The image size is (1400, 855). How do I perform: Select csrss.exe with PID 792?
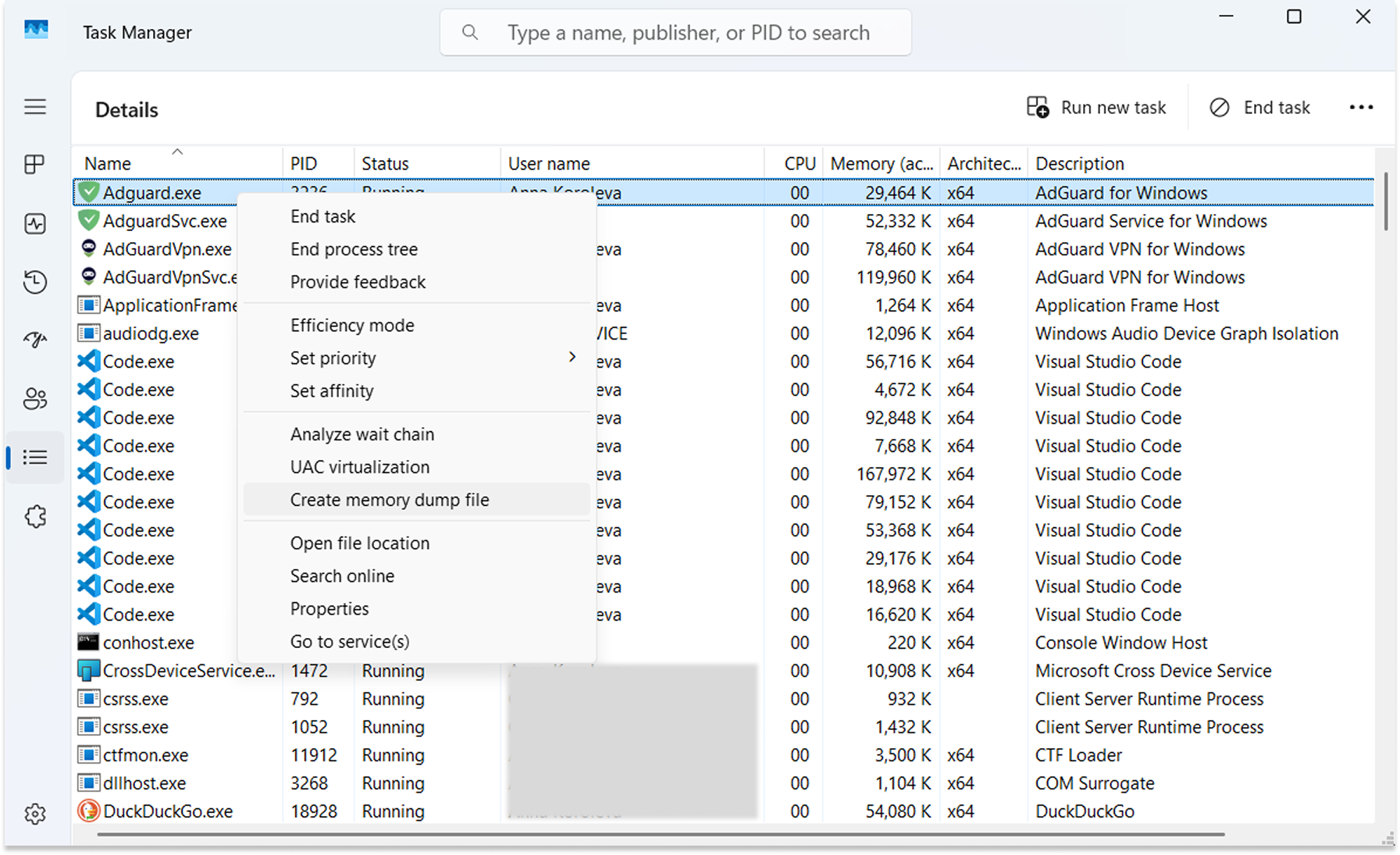(136, 699)
